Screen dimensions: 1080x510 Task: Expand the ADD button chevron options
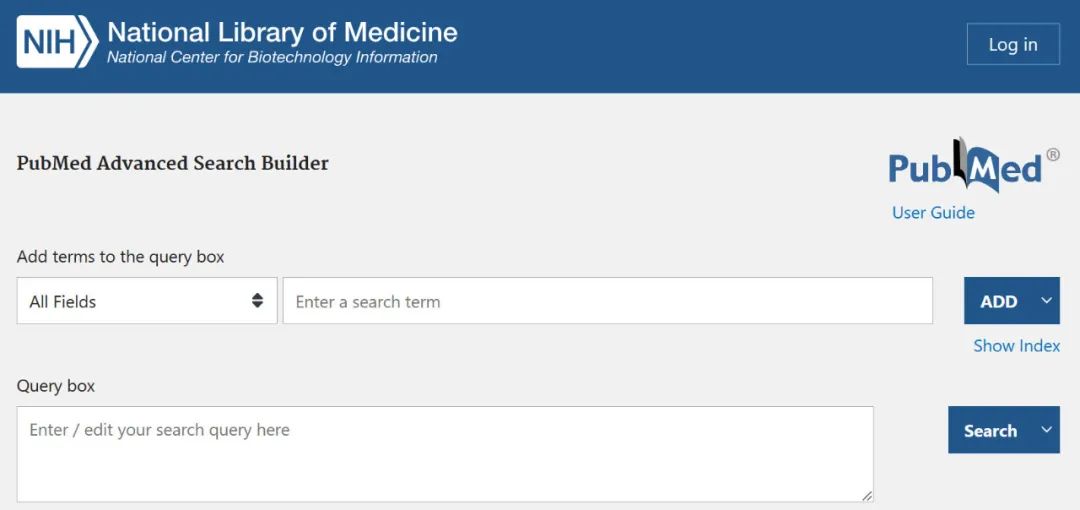(1046, 301)
